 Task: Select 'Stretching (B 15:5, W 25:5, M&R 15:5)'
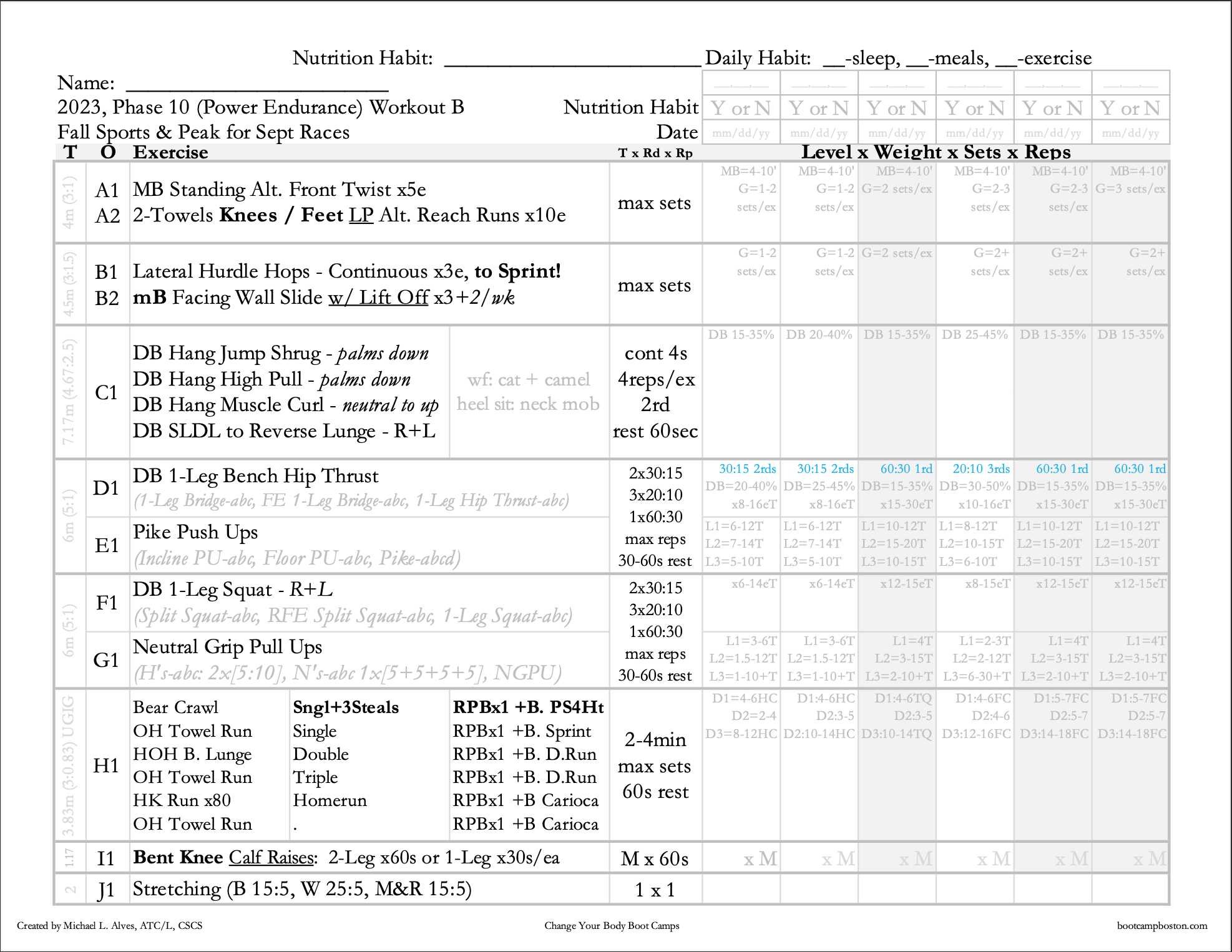click(302, 889)
